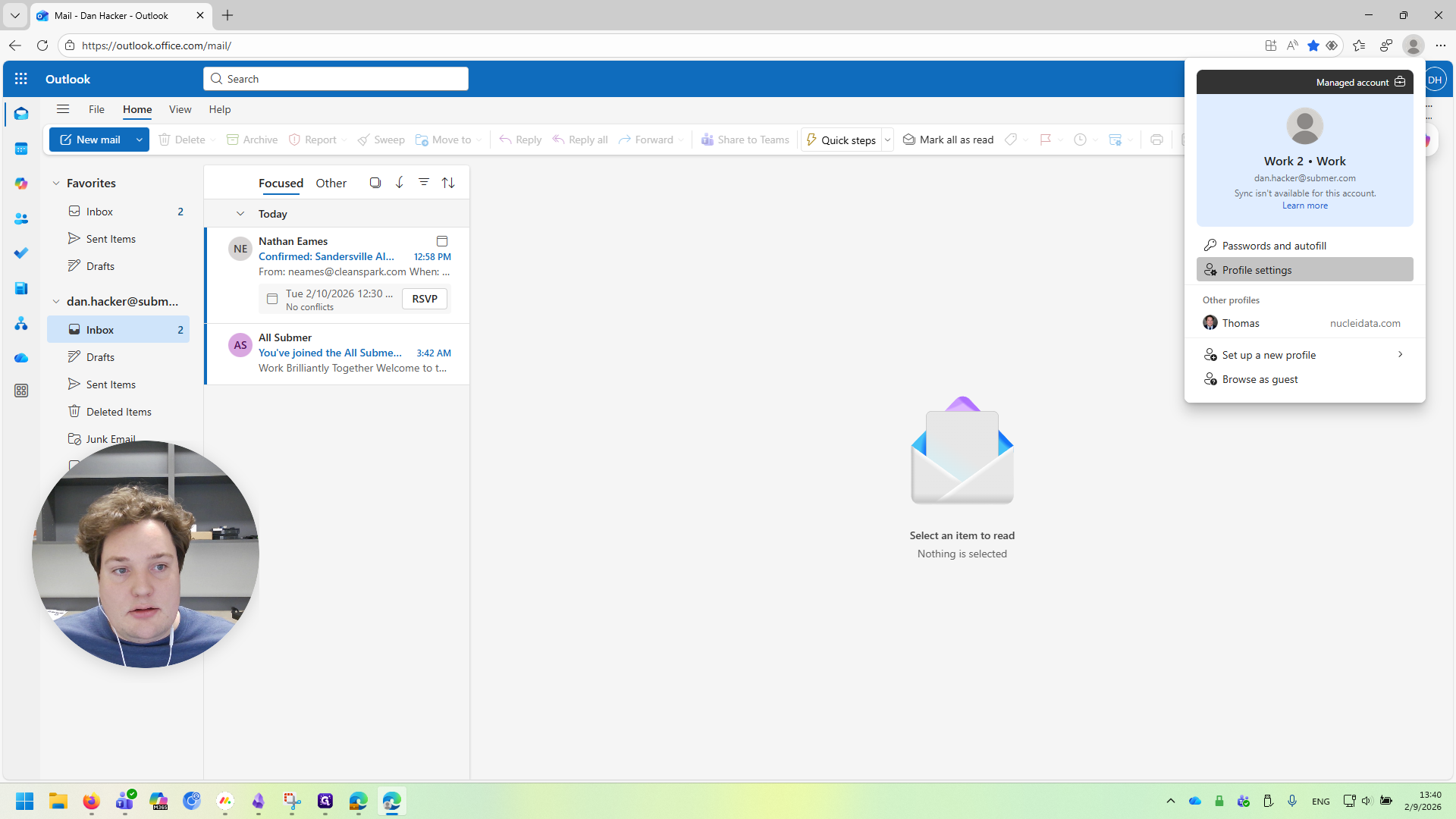Click the Flag icon in the ribbon
1456x819 pixels.
coord(1046,140)
